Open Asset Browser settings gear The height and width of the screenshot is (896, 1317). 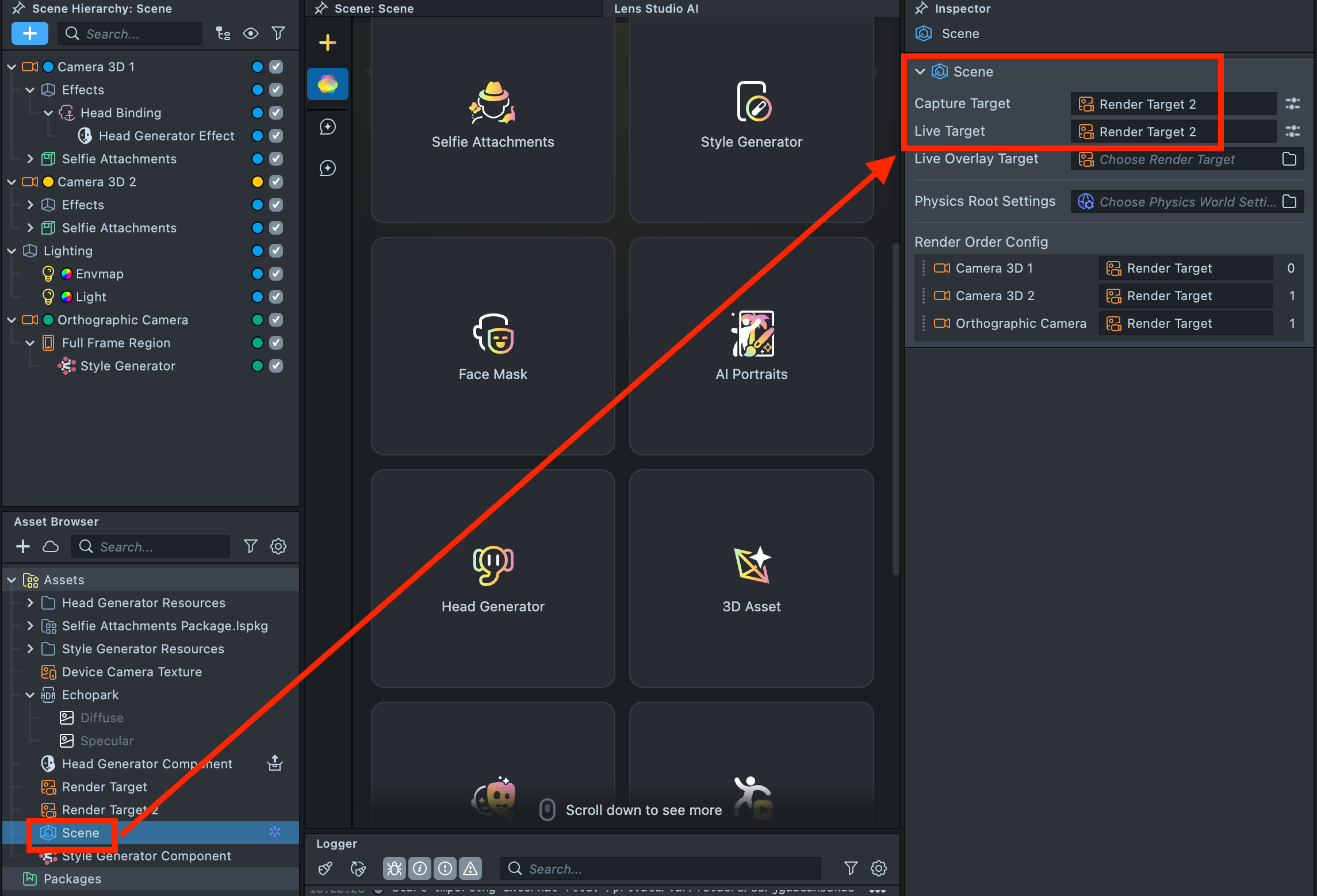[x=278, y=546]
